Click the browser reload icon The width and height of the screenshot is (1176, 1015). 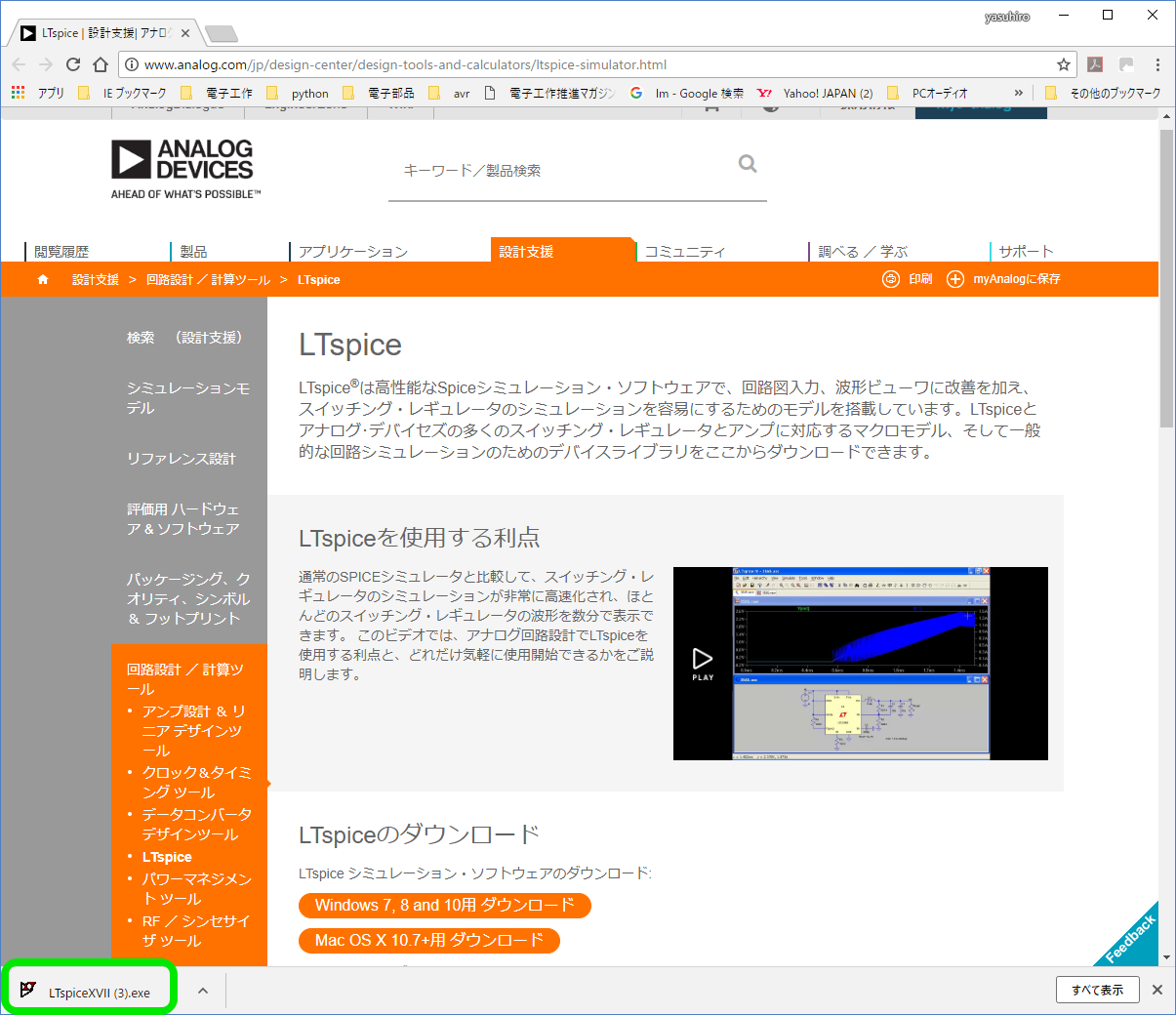click(x=73, y=64)
